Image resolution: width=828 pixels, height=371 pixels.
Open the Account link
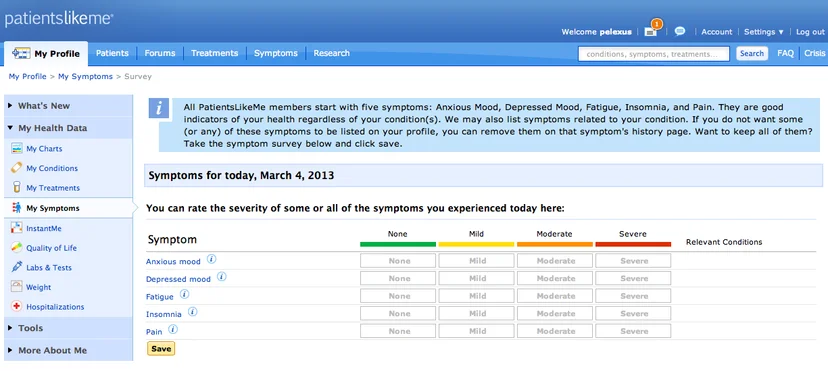pos(717,32)
